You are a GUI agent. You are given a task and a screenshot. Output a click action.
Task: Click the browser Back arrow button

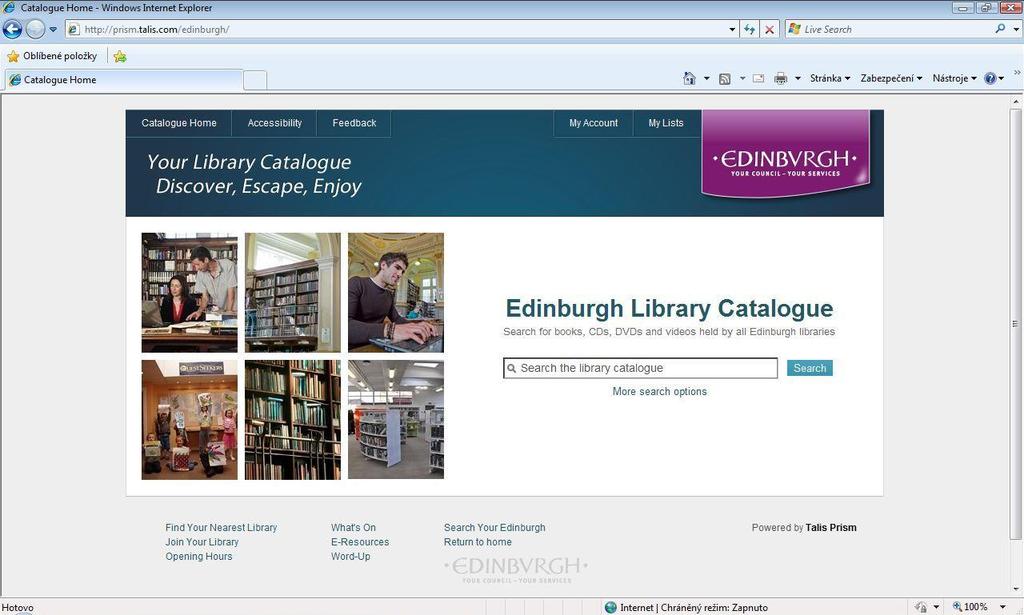pyautogui.click(x=12, y=29)
